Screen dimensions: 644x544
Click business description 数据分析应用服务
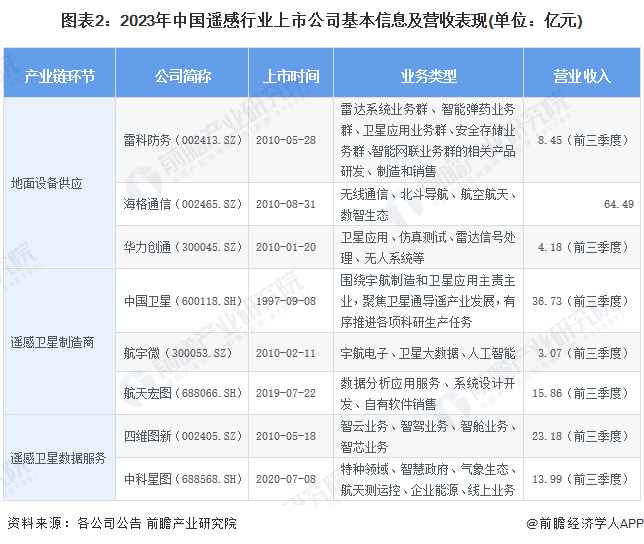click(428, 393)
